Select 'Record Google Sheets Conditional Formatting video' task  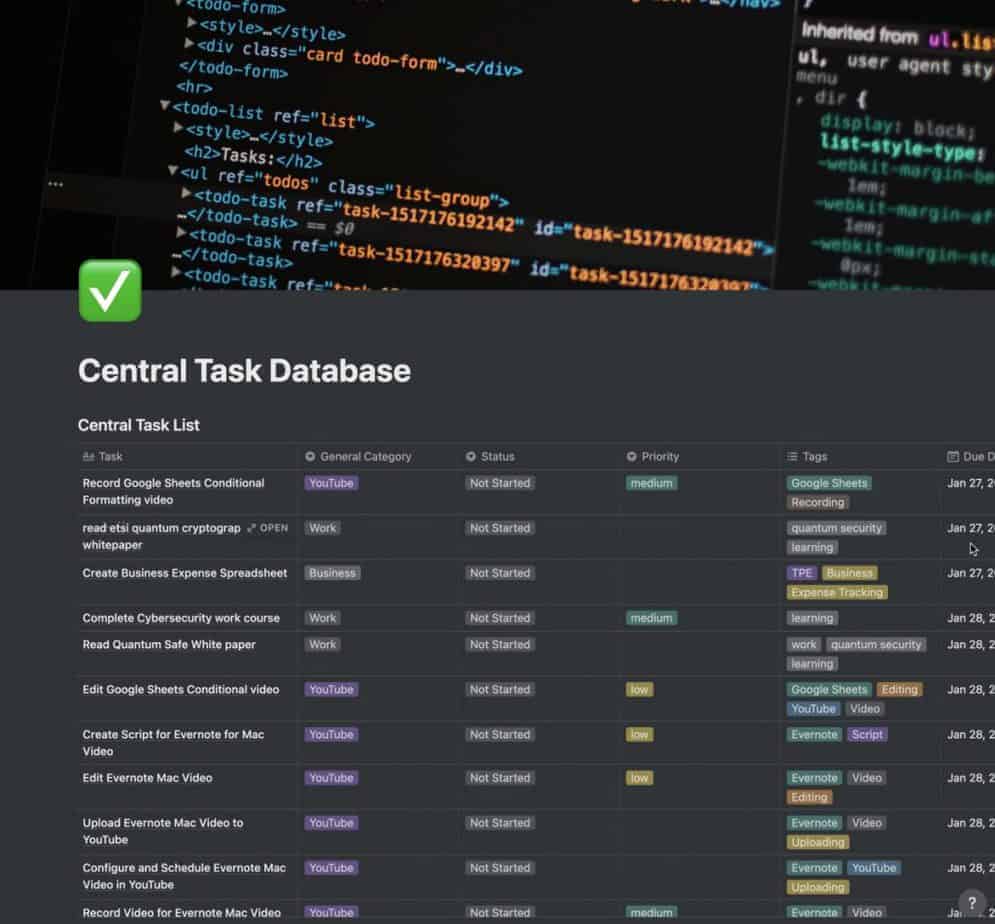click(x=173, y=491)
